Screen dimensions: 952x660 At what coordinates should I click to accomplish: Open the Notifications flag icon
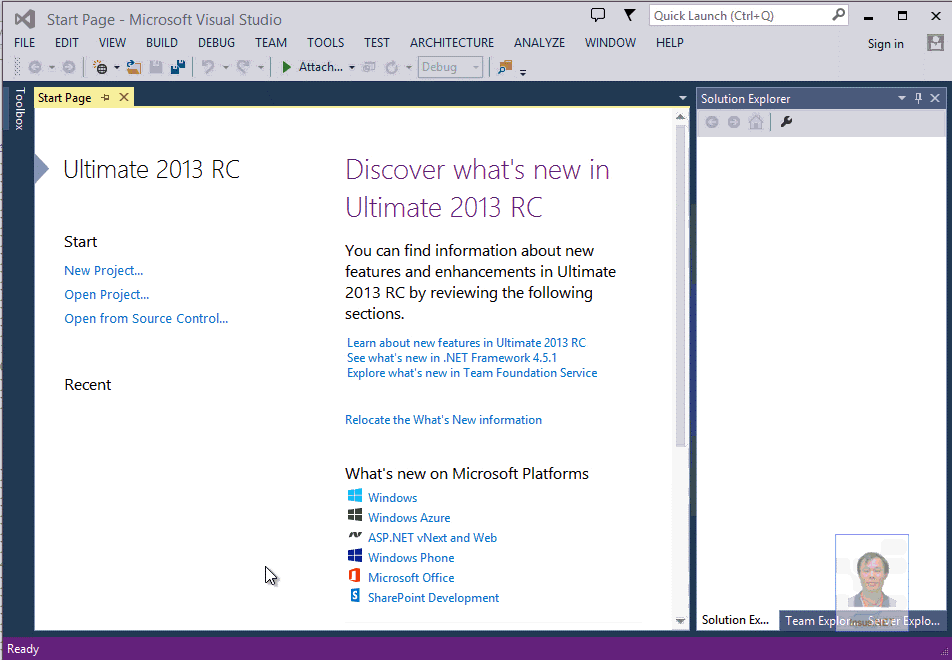pyautogui.click(x=630, y=15)
